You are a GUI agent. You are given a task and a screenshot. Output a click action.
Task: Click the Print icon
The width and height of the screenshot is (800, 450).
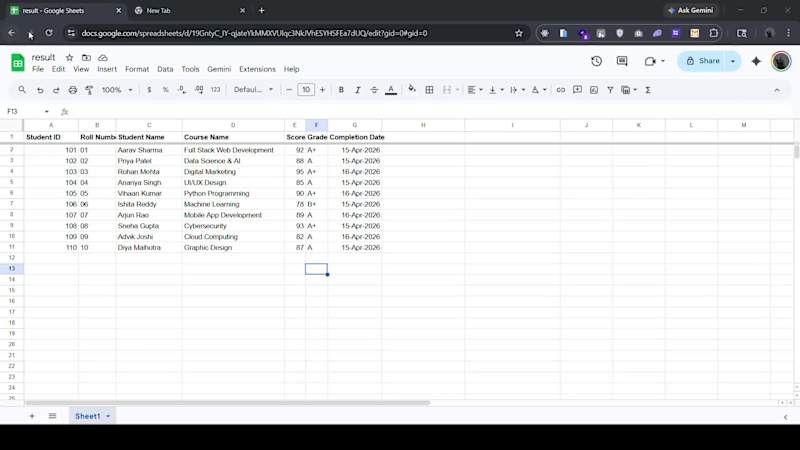click(73, 90)
